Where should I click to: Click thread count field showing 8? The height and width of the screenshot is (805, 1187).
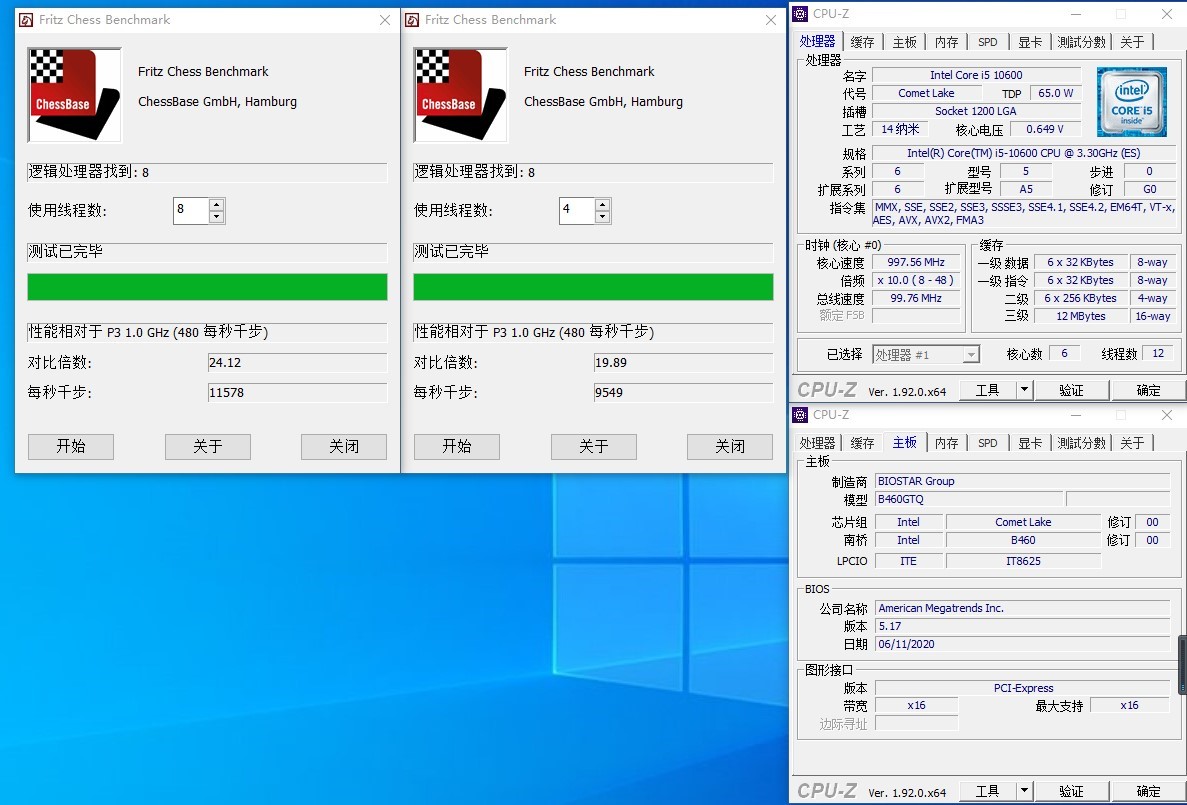coord(192,211)
